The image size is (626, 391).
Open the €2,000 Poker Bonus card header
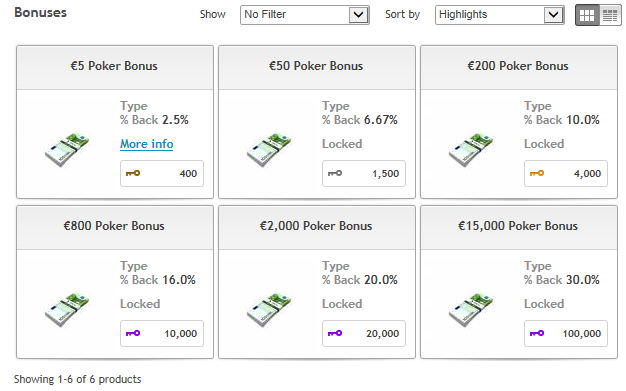[x=317, y=228]
